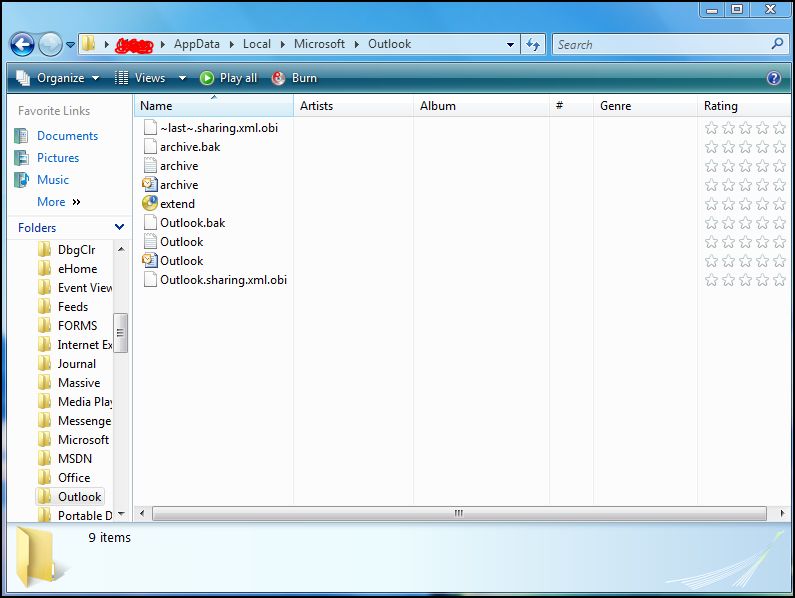Click the extend file icon

coord(150,203)
